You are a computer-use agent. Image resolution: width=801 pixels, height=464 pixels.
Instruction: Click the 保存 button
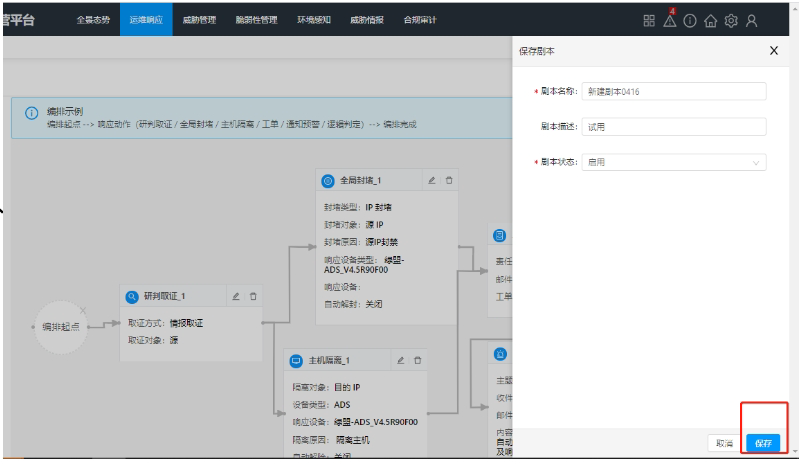point(763,443)
